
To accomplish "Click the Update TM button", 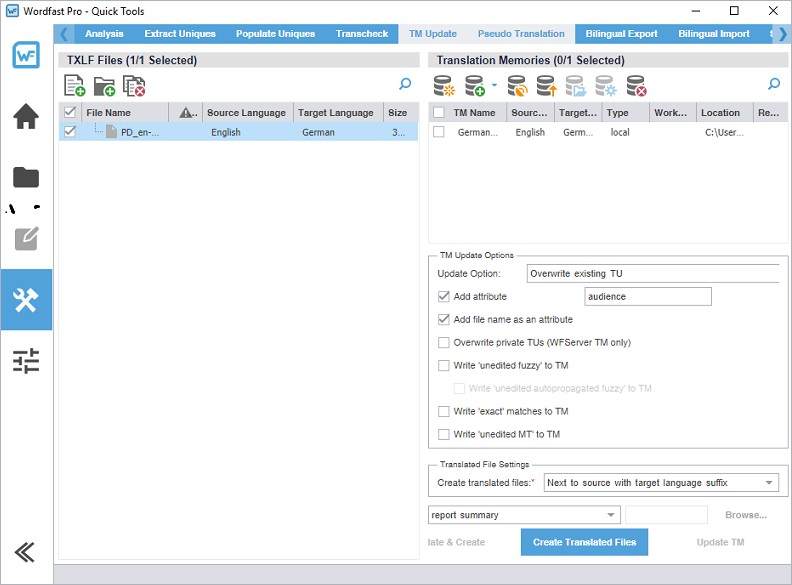I will click(x=720, y=542).
